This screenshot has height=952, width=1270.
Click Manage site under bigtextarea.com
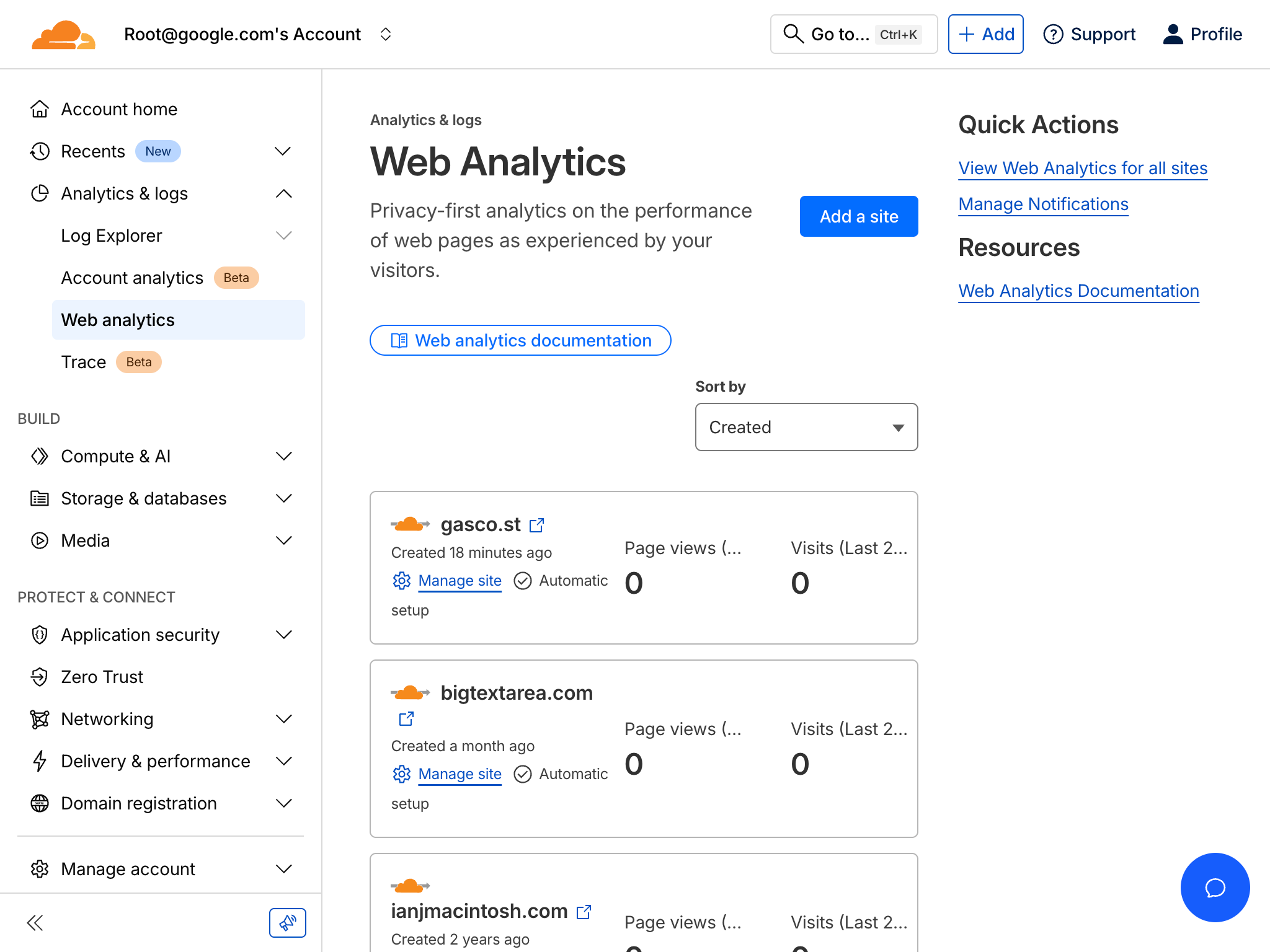[x=460, y=774]
